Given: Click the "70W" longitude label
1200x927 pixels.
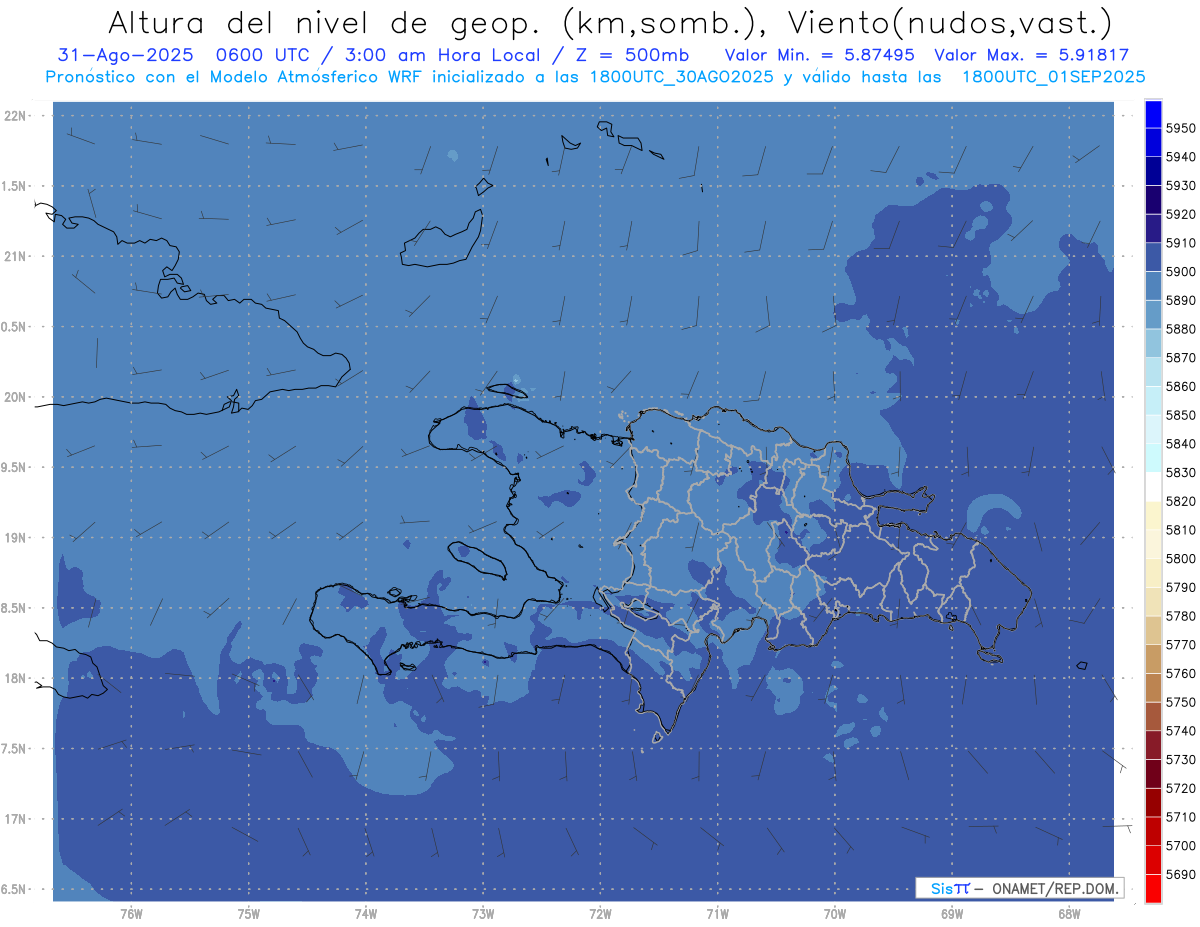Looking at the screenshot, I should tap(835, 913).
